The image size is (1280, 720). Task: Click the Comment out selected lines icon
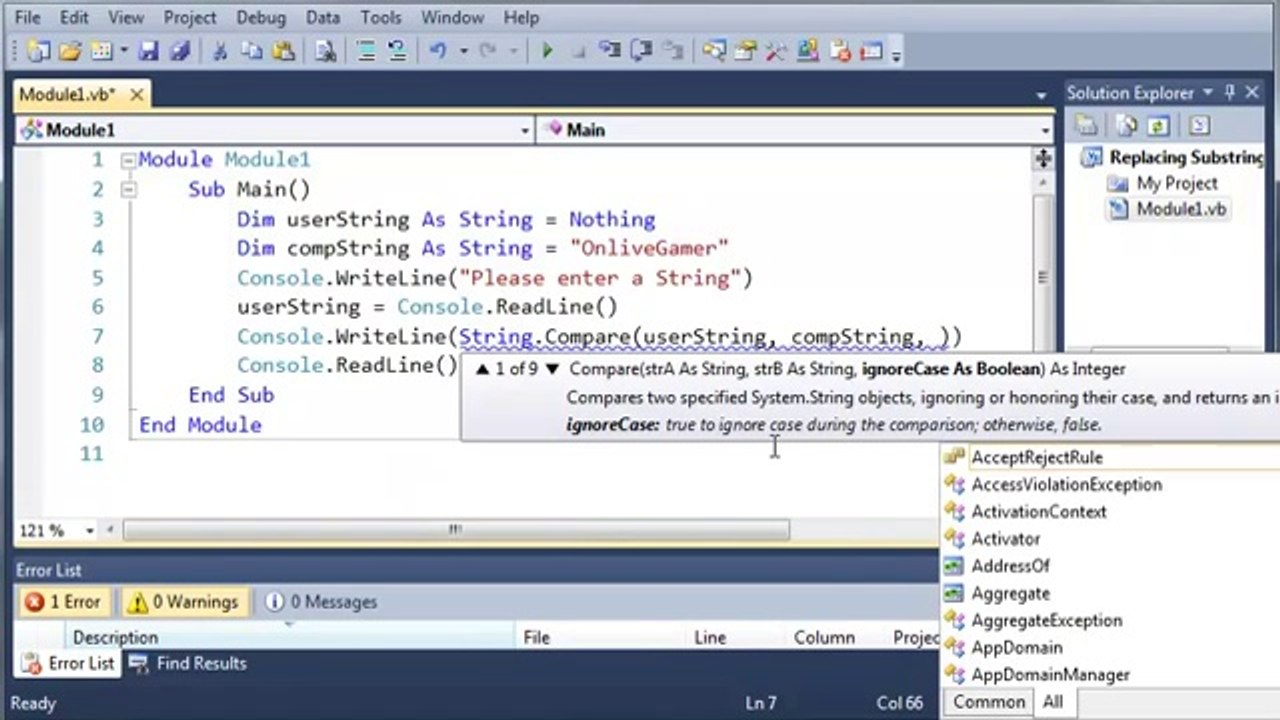tap(367, 51)
